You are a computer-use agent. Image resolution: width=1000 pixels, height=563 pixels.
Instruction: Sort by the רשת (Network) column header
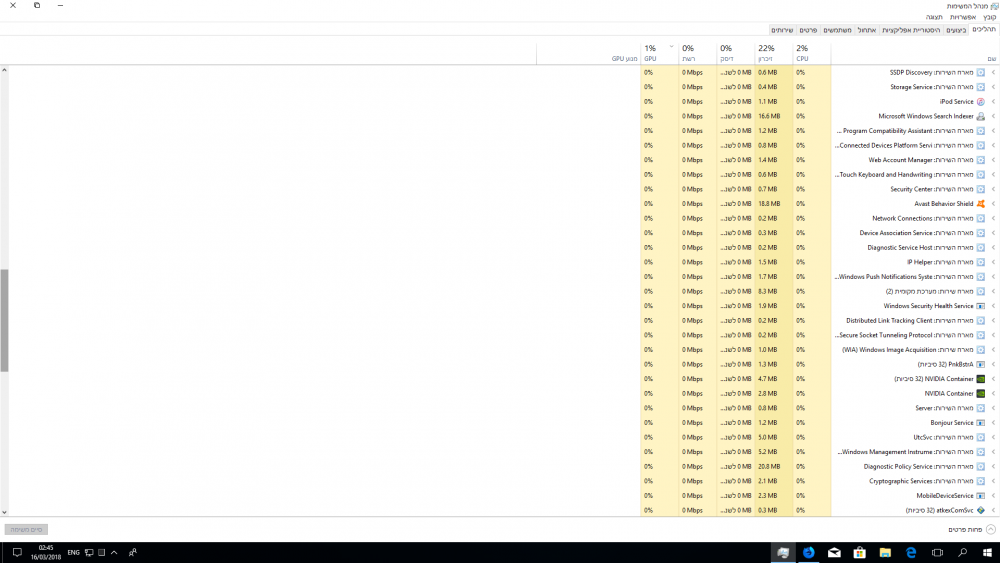pyautogui.click(x=698, y=53)
